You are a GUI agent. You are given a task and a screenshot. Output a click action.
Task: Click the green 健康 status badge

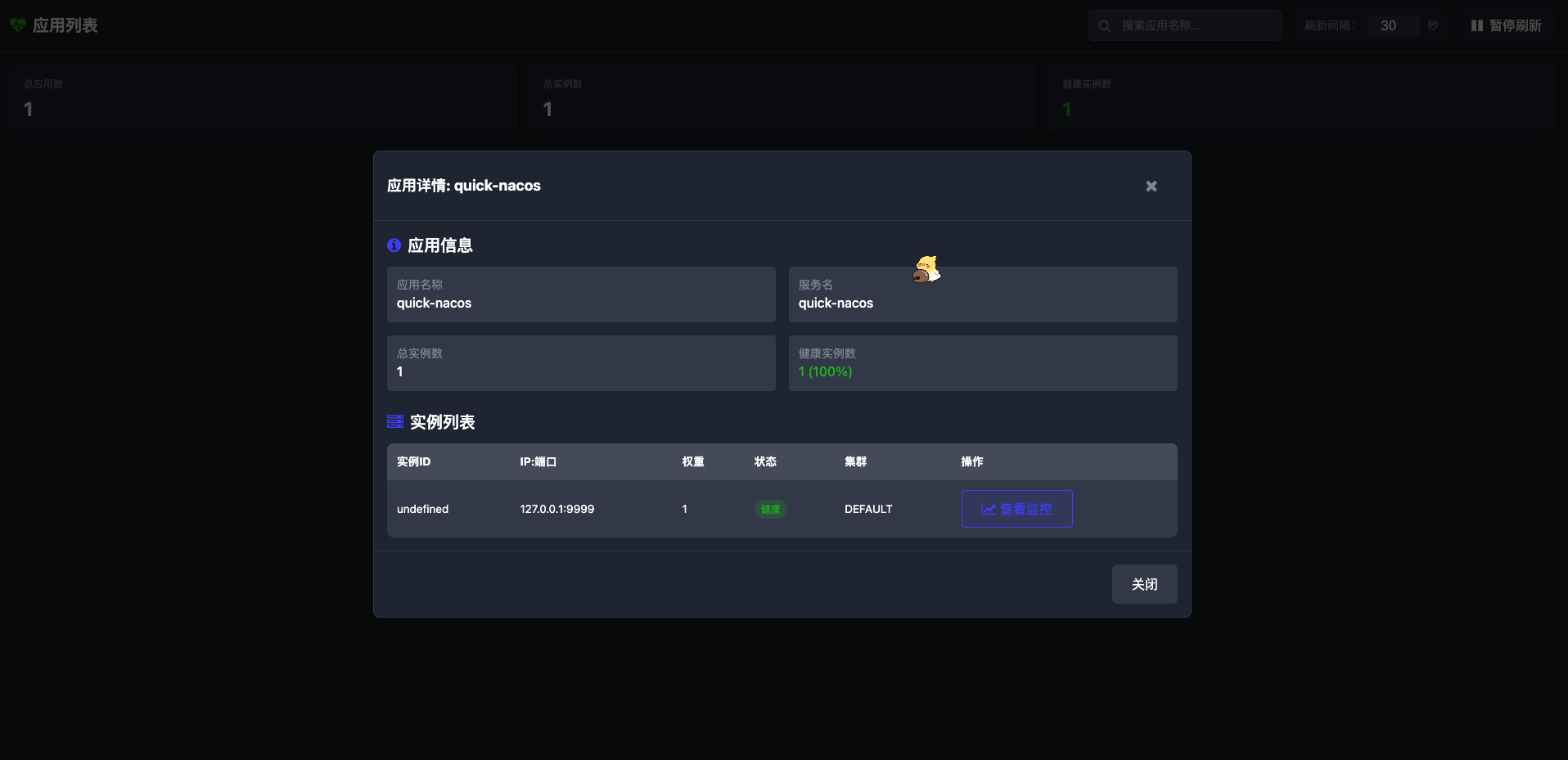tap(770, 509)
